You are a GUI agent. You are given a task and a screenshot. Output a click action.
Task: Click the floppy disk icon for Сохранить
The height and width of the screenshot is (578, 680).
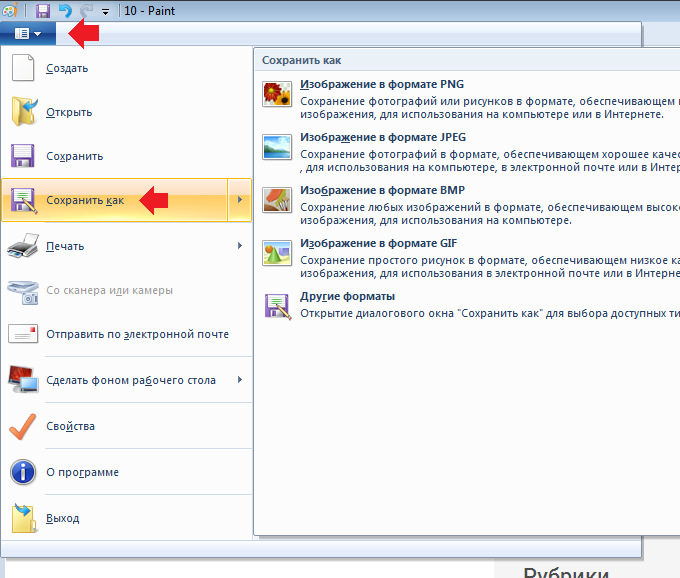[23, 156]
